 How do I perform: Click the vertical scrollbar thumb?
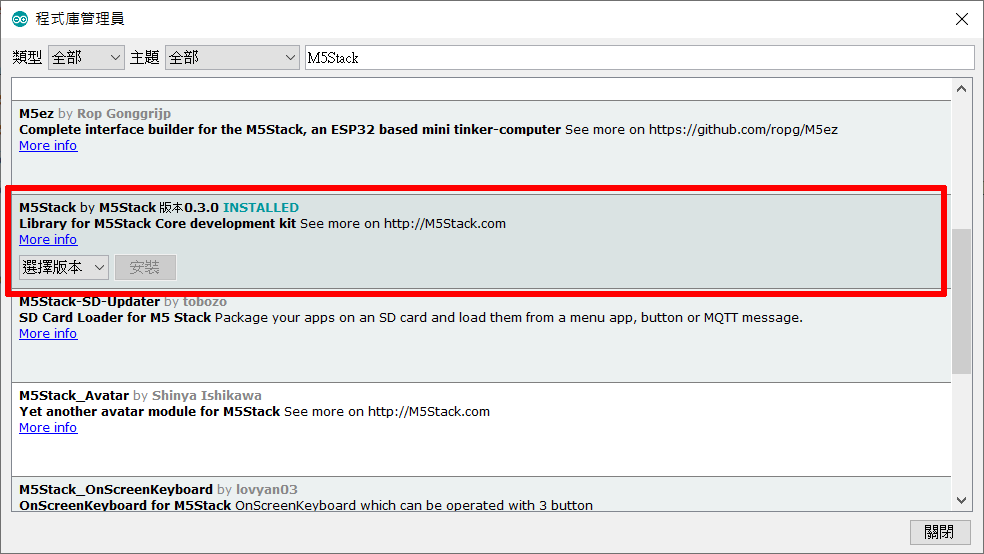pyautogui.click(x=961, y=301)
